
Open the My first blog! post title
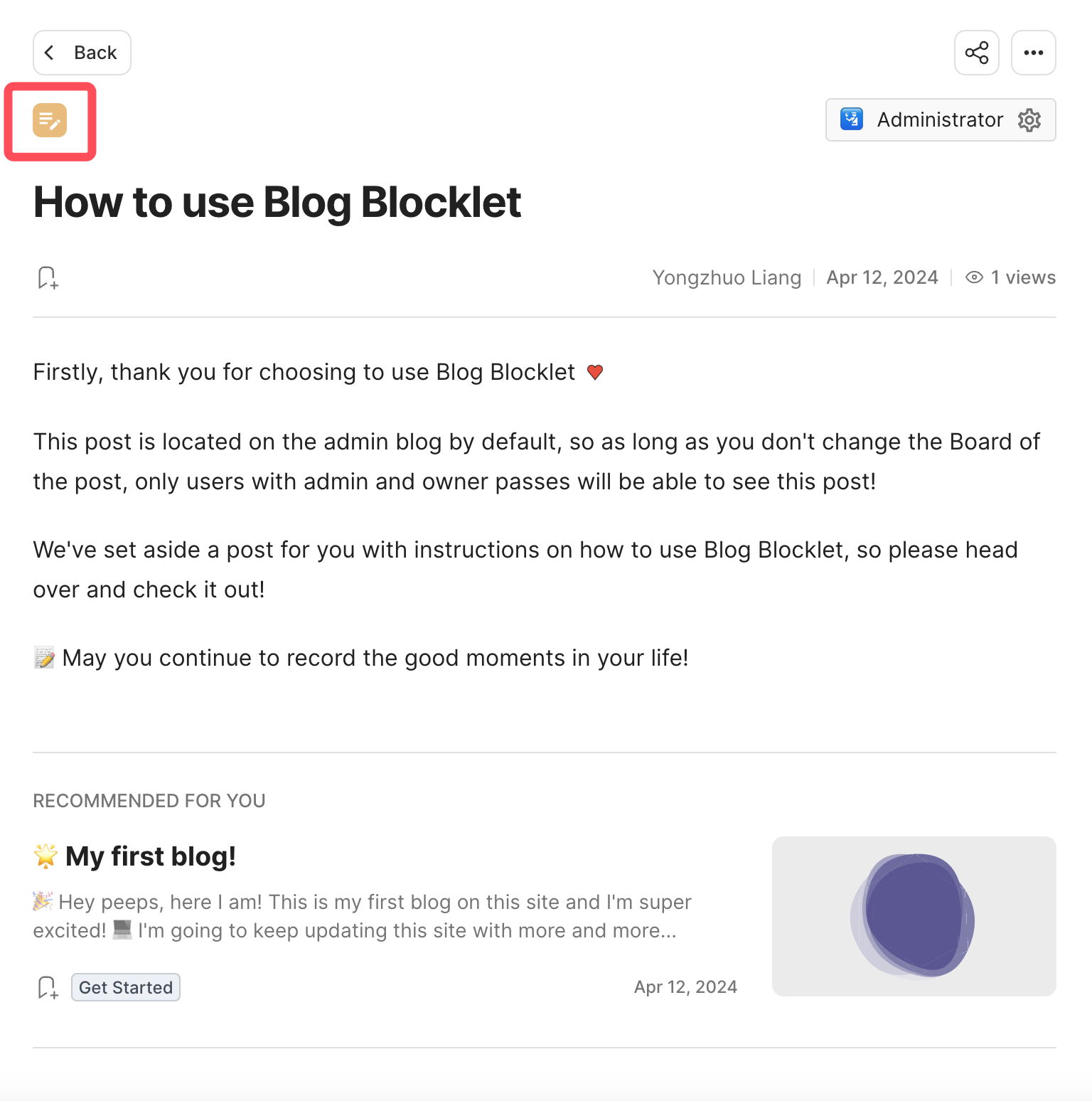coord(150,856)
